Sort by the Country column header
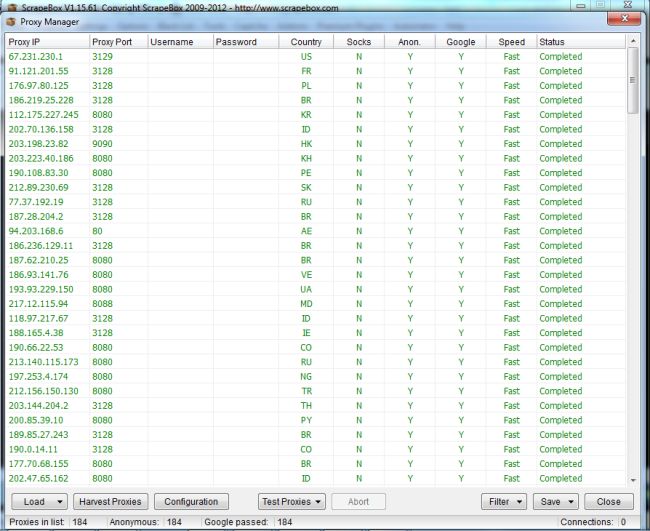Screen dimensions: 650x531 [306, 42]
